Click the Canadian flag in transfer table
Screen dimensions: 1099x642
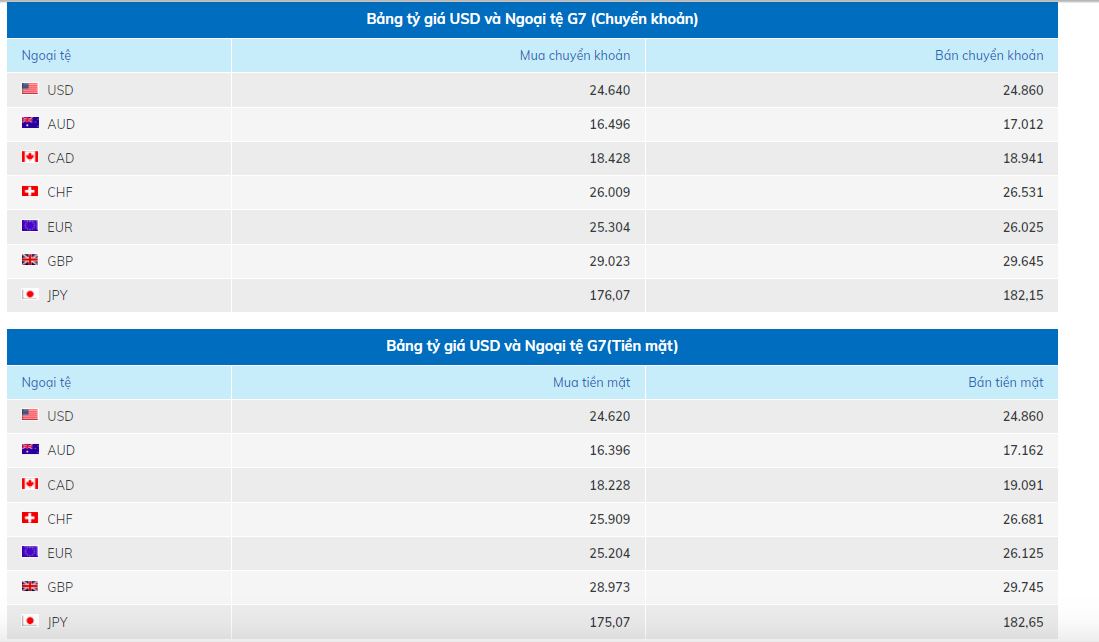coord(30,158)
